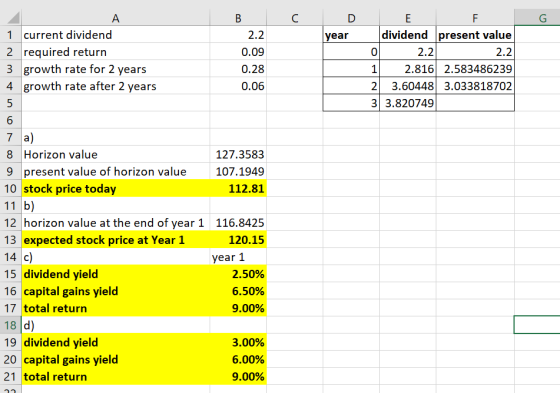Select column G header
Image resolution: width=560 pixels, height=393 pixels.
538,18
